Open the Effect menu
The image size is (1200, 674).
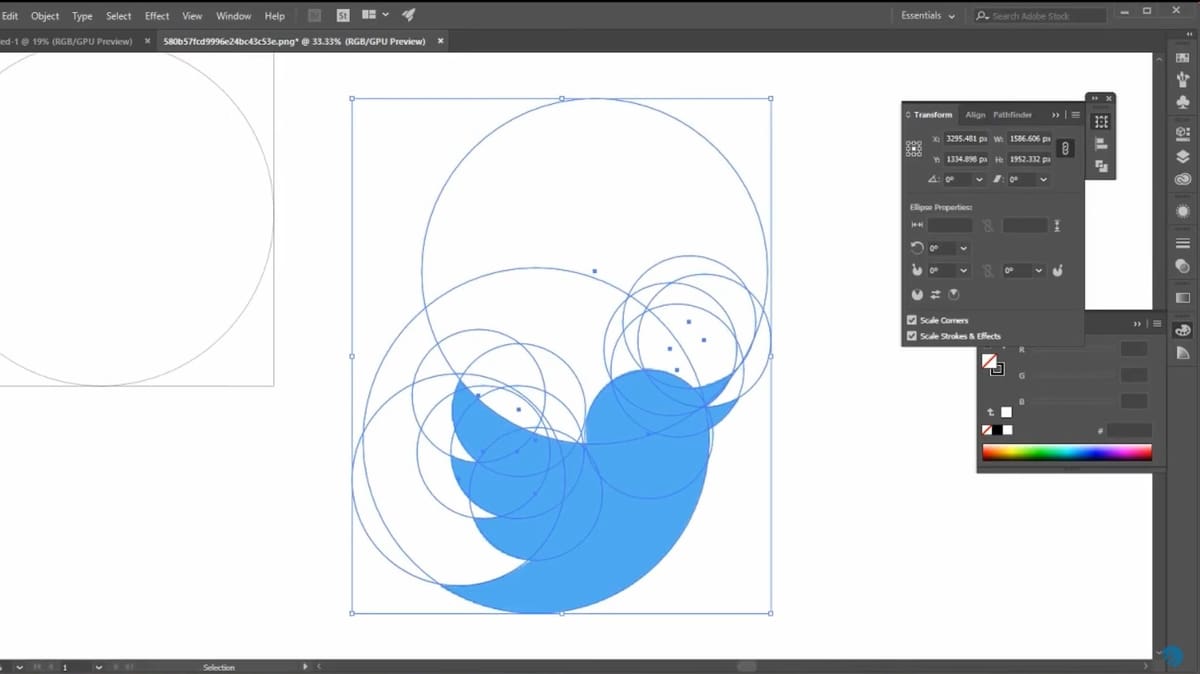point(157,16)
